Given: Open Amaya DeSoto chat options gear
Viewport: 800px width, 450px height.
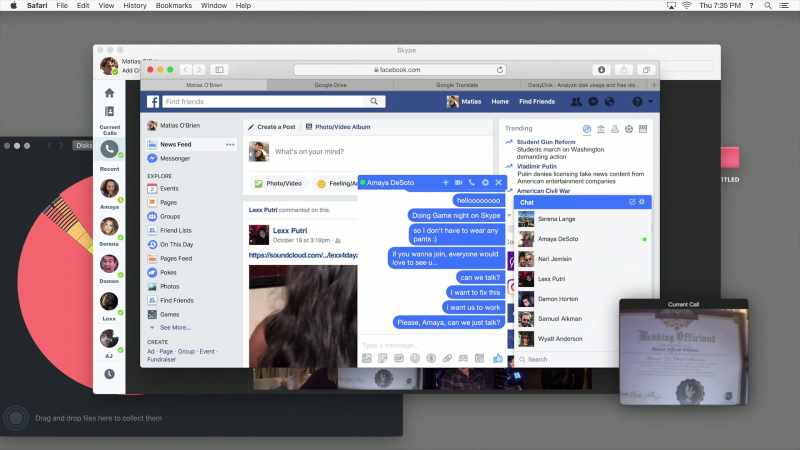Looking at the screenshot, I should pyautogui.click(x=485, y=182).
